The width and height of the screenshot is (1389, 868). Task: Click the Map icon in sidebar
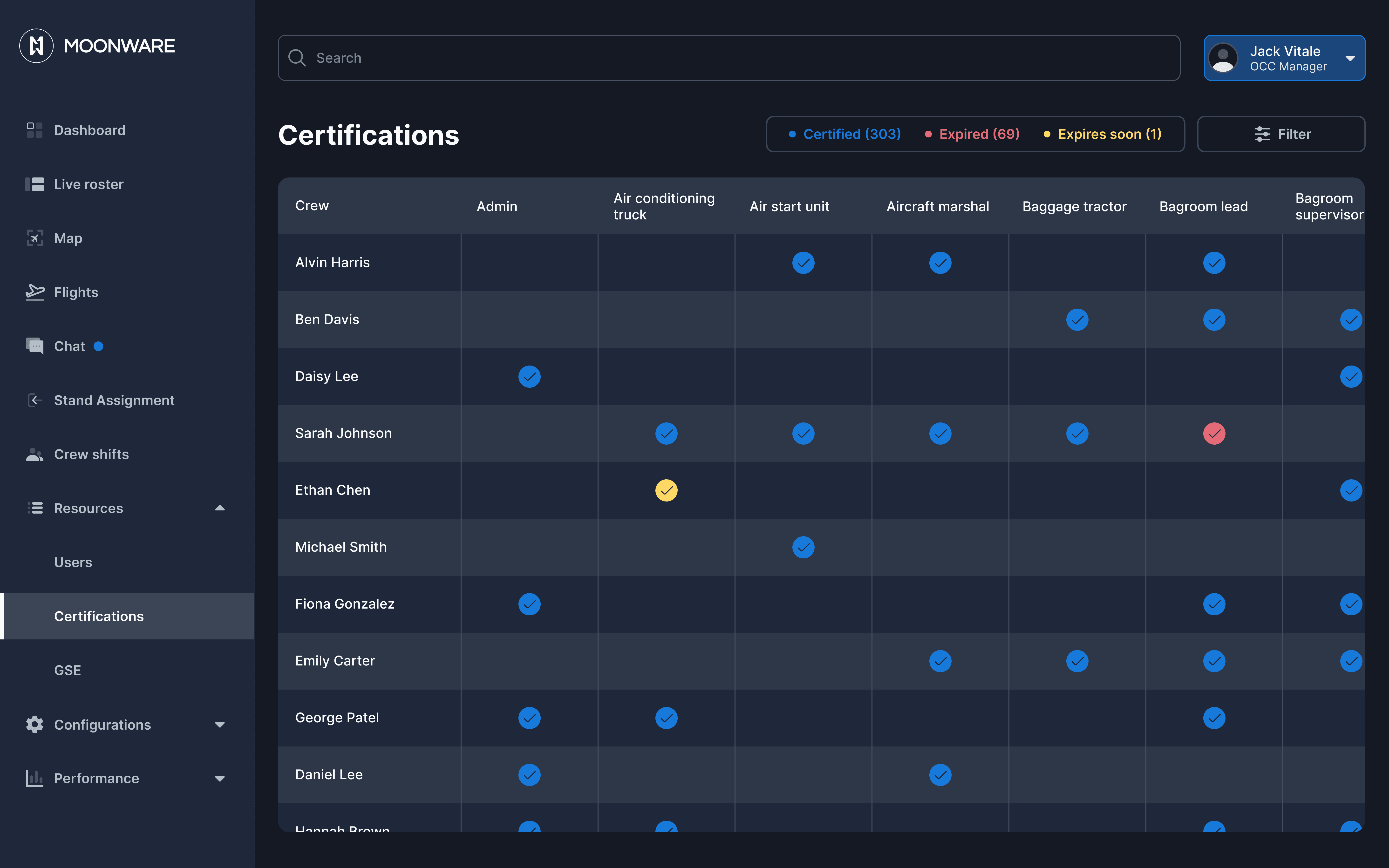click(34, 238)
